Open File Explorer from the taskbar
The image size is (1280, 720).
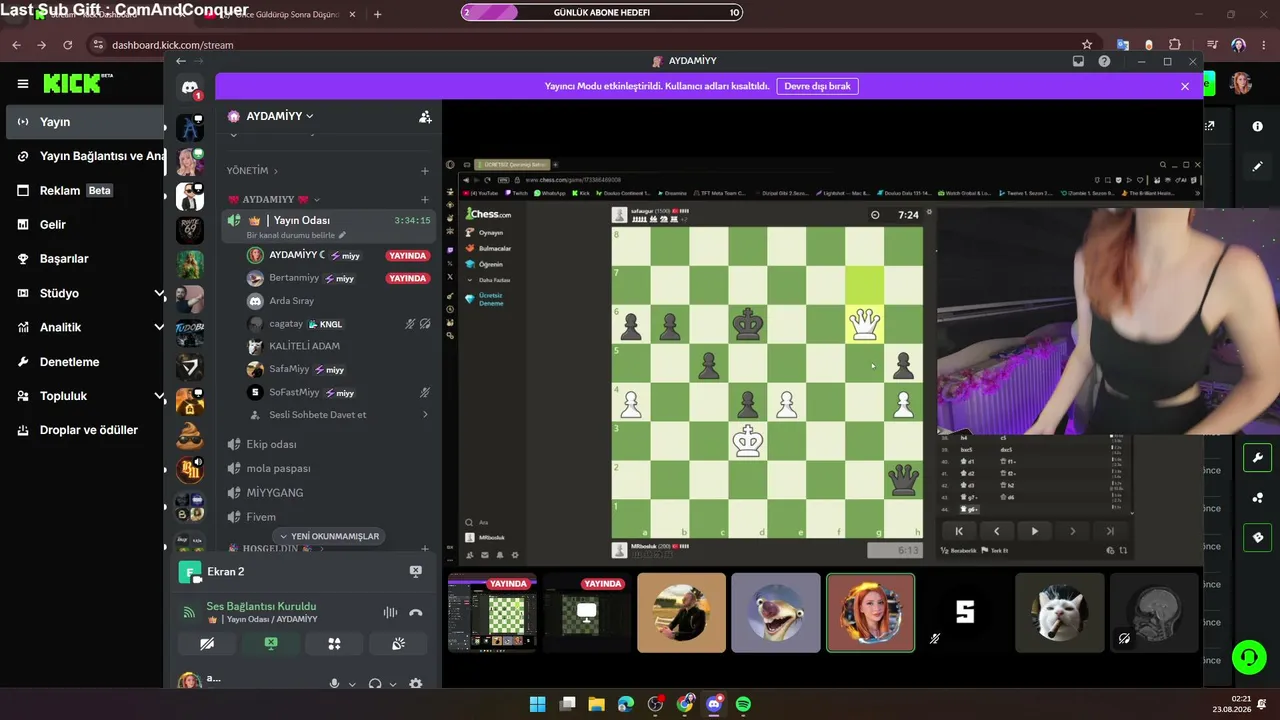(597, 704)
